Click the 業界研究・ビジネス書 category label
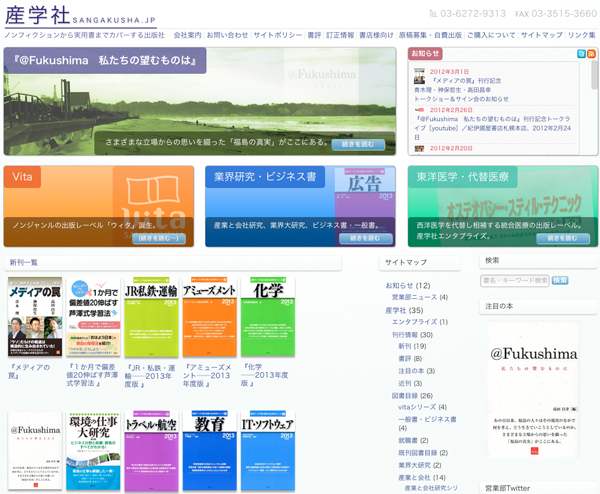600x494 pixels. pyautogui.click(x=265, y=177)
